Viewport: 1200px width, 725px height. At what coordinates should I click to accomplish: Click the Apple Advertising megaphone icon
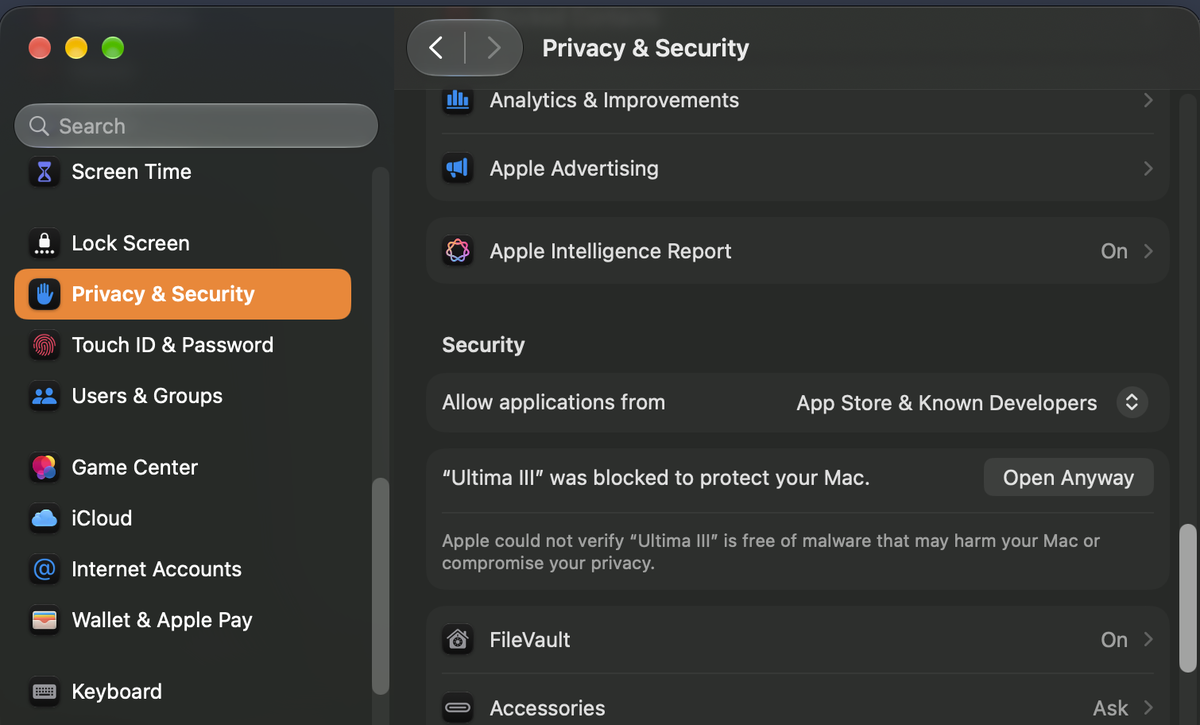(457, 168)
